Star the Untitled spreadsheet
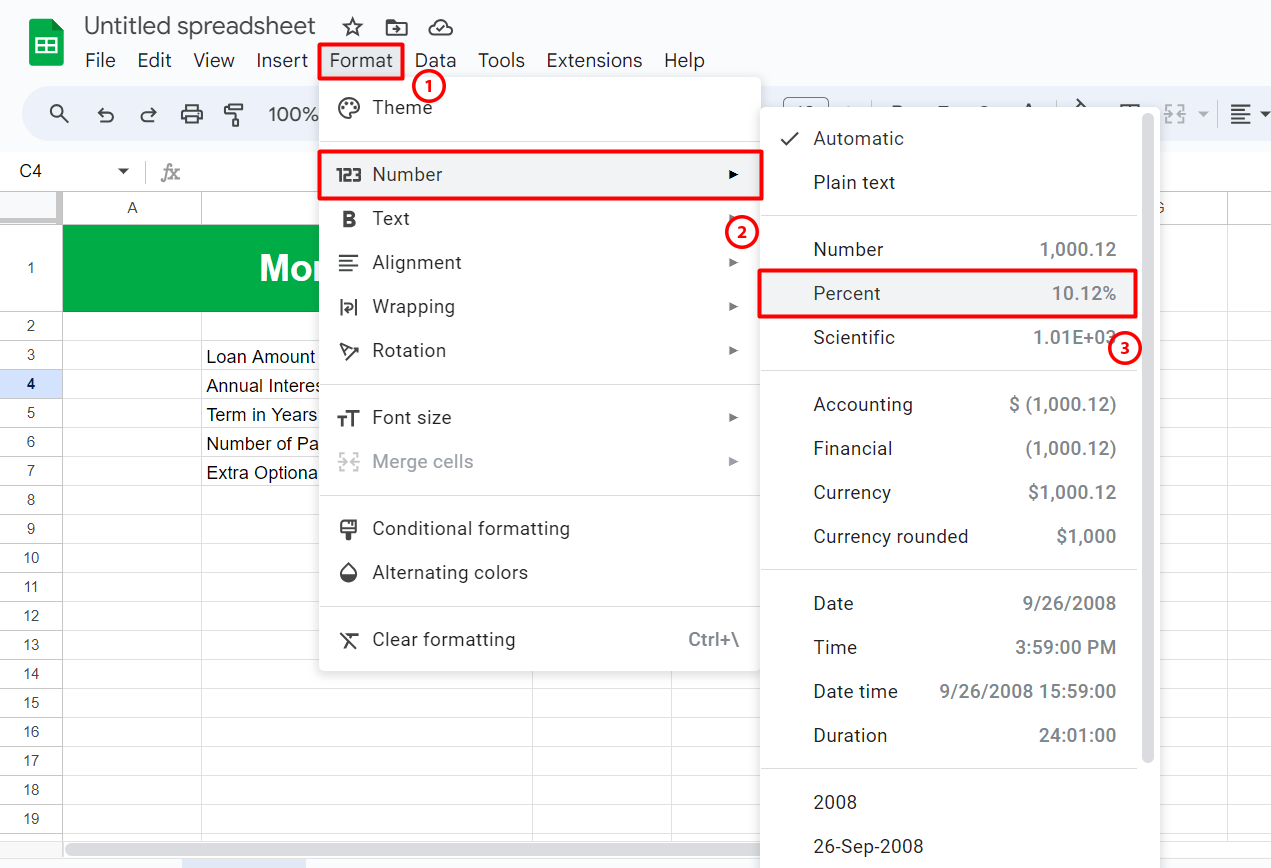1271x868 pixels. [x=352, y=28]
